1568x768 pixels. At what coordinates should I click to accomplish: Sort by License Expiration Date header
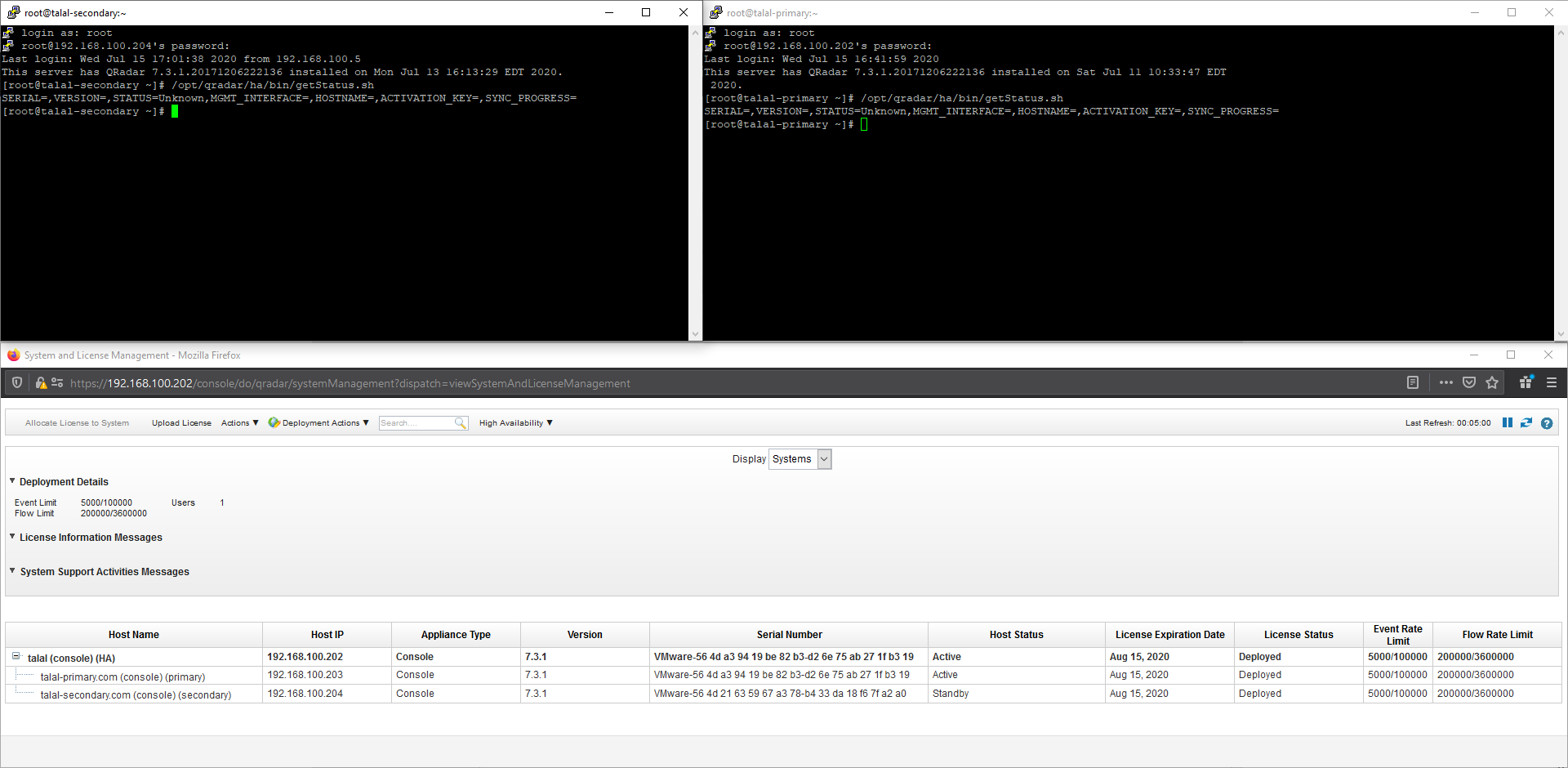coord(1170,635)
